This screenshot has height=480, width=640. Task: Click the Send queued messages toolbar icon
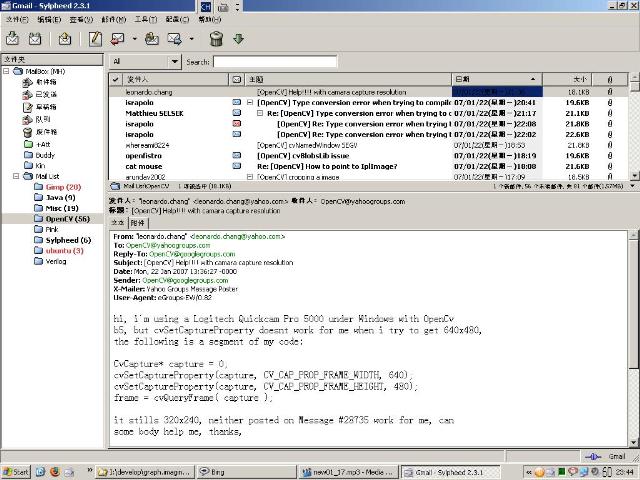(64, 39)
